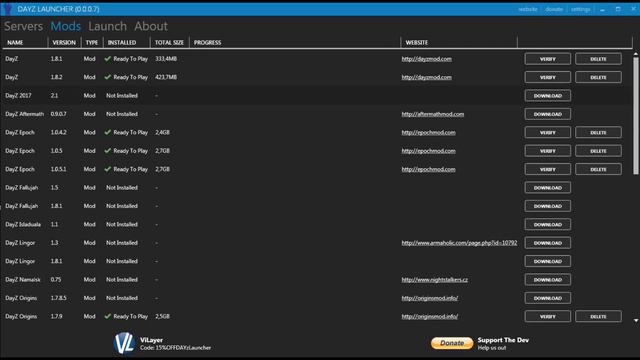Open dayzmod.com link for DayZ 1.8.2

click(x=427, y=77)
